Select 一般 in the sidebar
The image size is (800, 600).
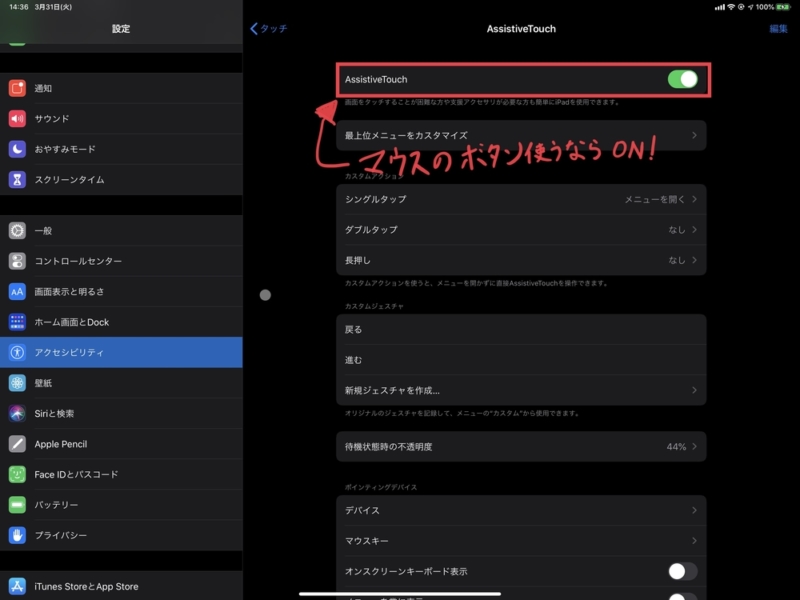121,231
